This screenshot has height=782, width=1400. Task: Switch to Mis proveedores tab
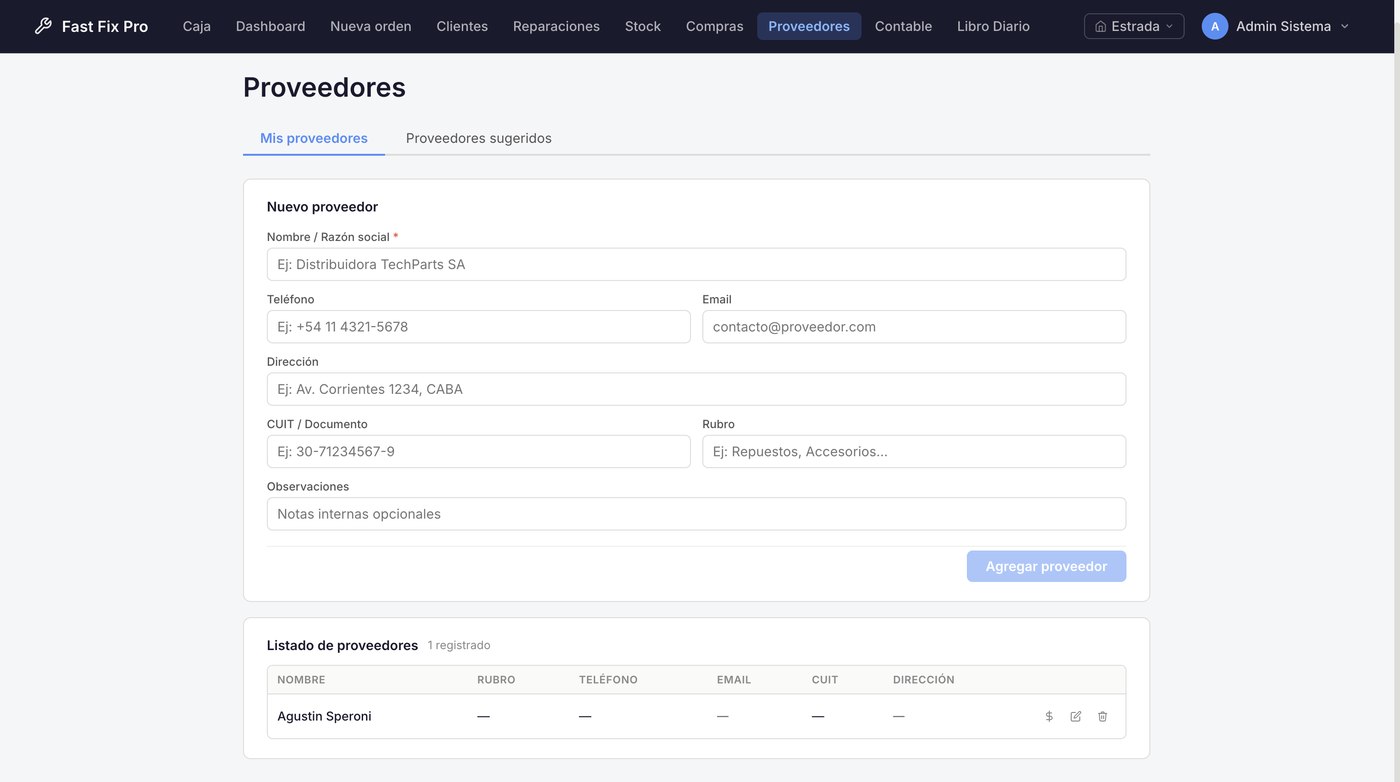314,138
